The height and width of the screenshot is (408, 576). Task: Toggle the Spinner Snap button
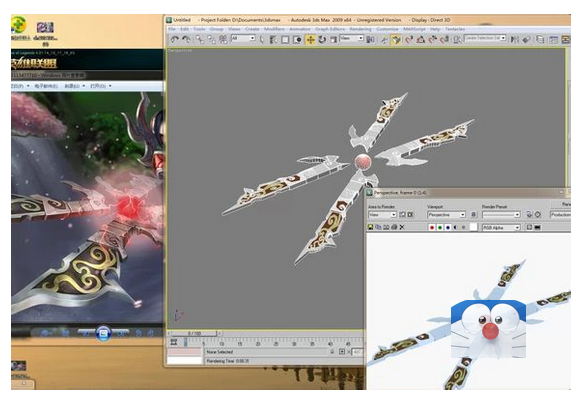(444, 39)
